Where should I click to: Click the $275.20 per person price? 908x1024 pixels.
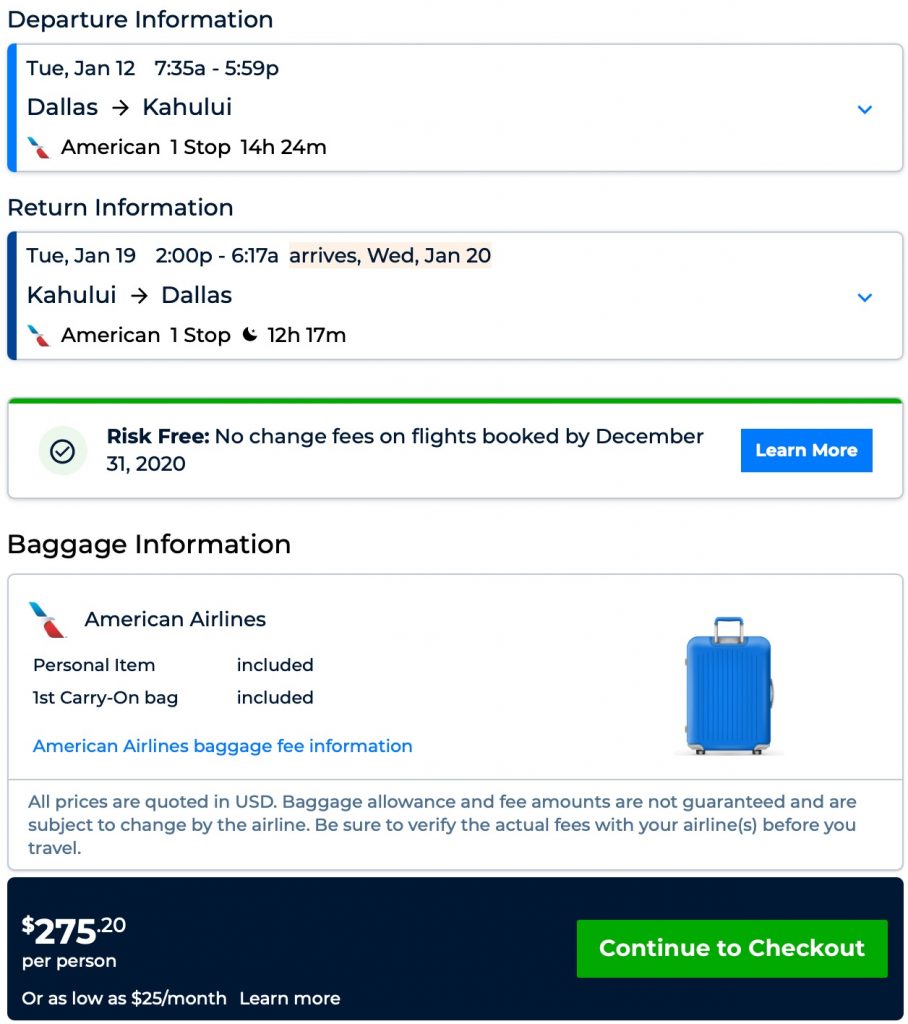74,931
